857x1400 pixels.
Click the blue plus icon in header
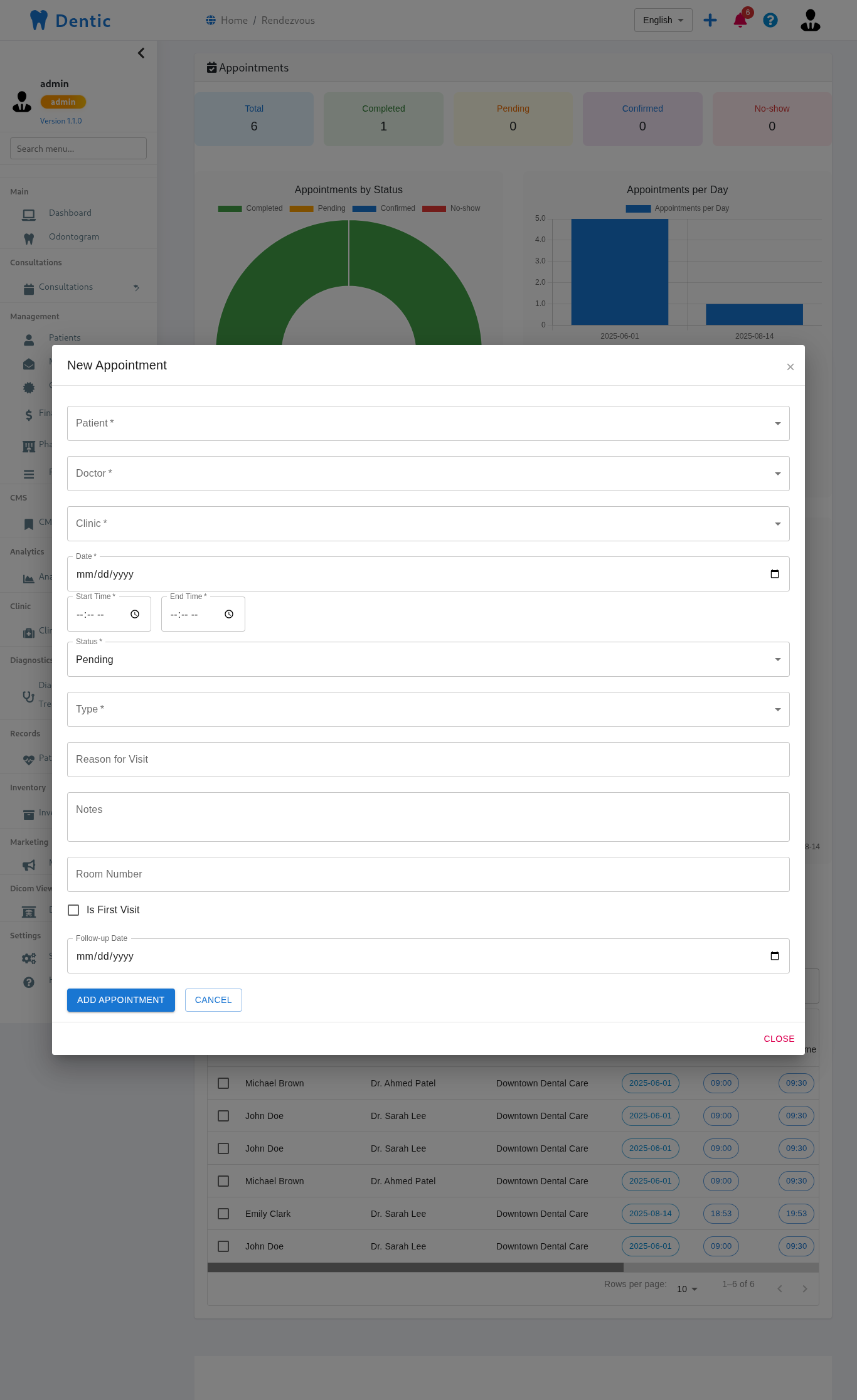(x=710, y=21)
